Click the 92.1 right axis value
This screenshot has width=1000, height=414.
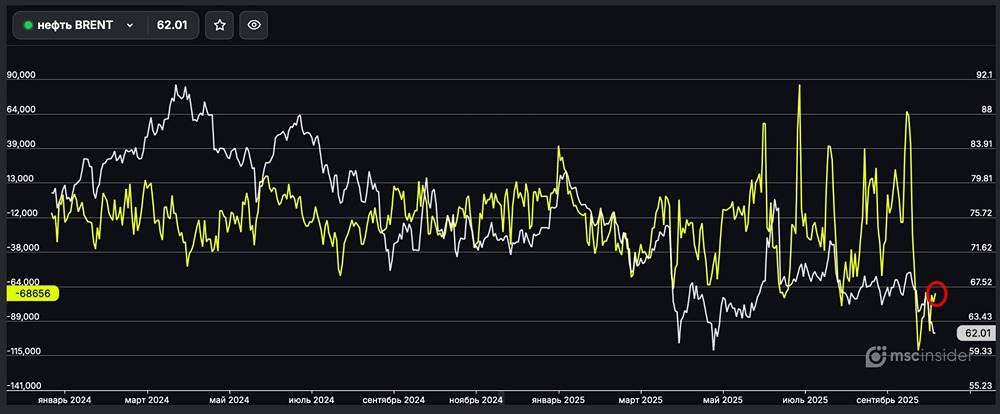(984, 75)
